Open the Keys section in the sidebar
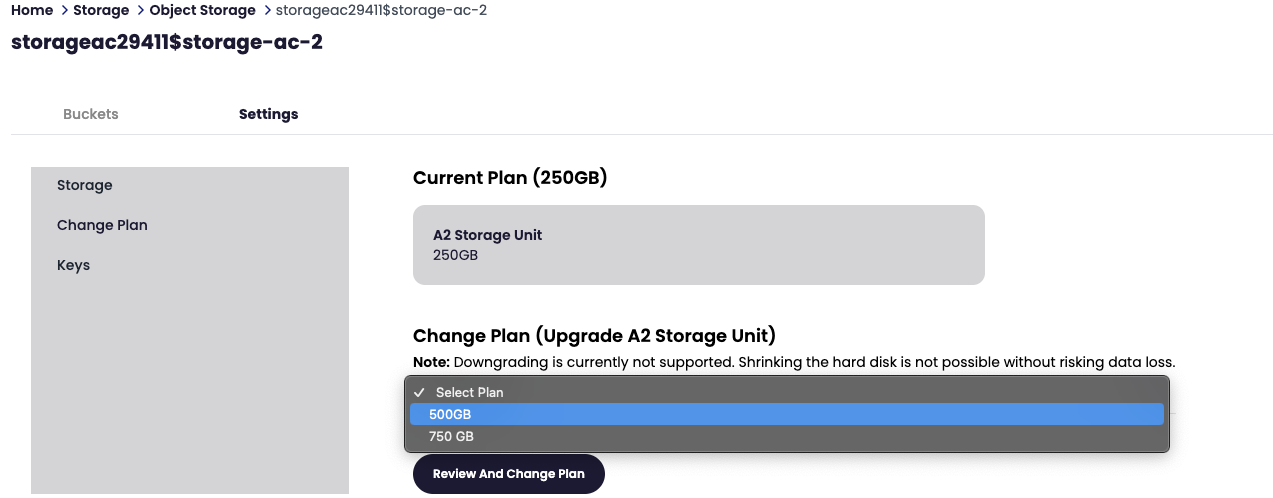The image size is (1273, 498). tap(73, 265)
